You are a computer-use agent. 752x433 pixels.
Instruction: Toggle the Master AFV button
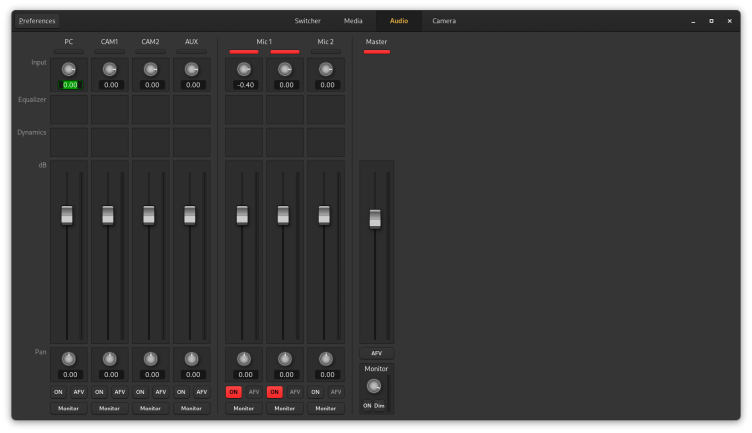[376, 353]
